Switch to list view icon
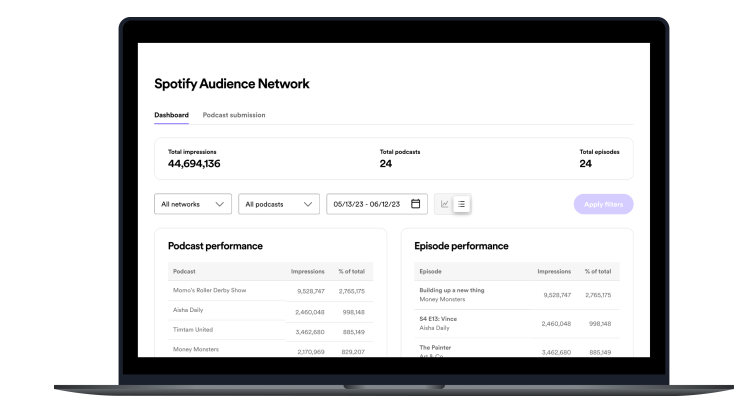Viewport: 756px width, 409px height. pyautogui.click(x=461, y=204)
